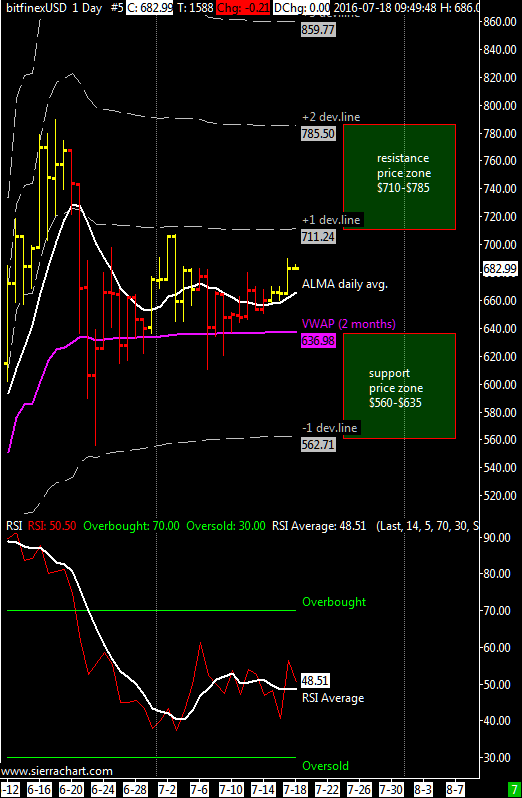Select the '+1 dev.line' label
The image size is (522, 798).
tap(331, 220)
